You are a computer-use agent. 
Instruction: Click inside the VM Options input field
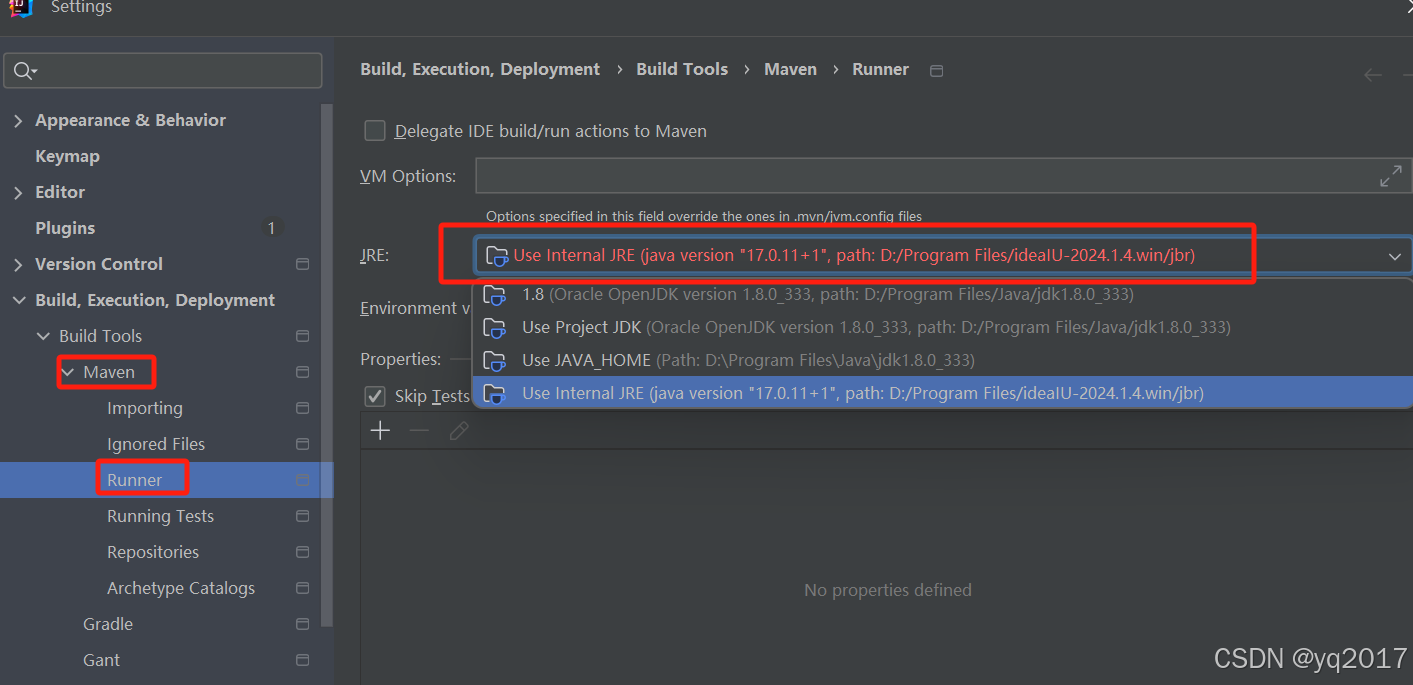click(x=900, y=175)
